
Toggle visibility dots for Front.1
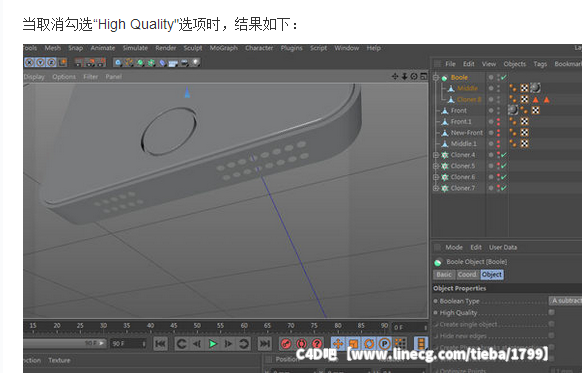(498, 121)
